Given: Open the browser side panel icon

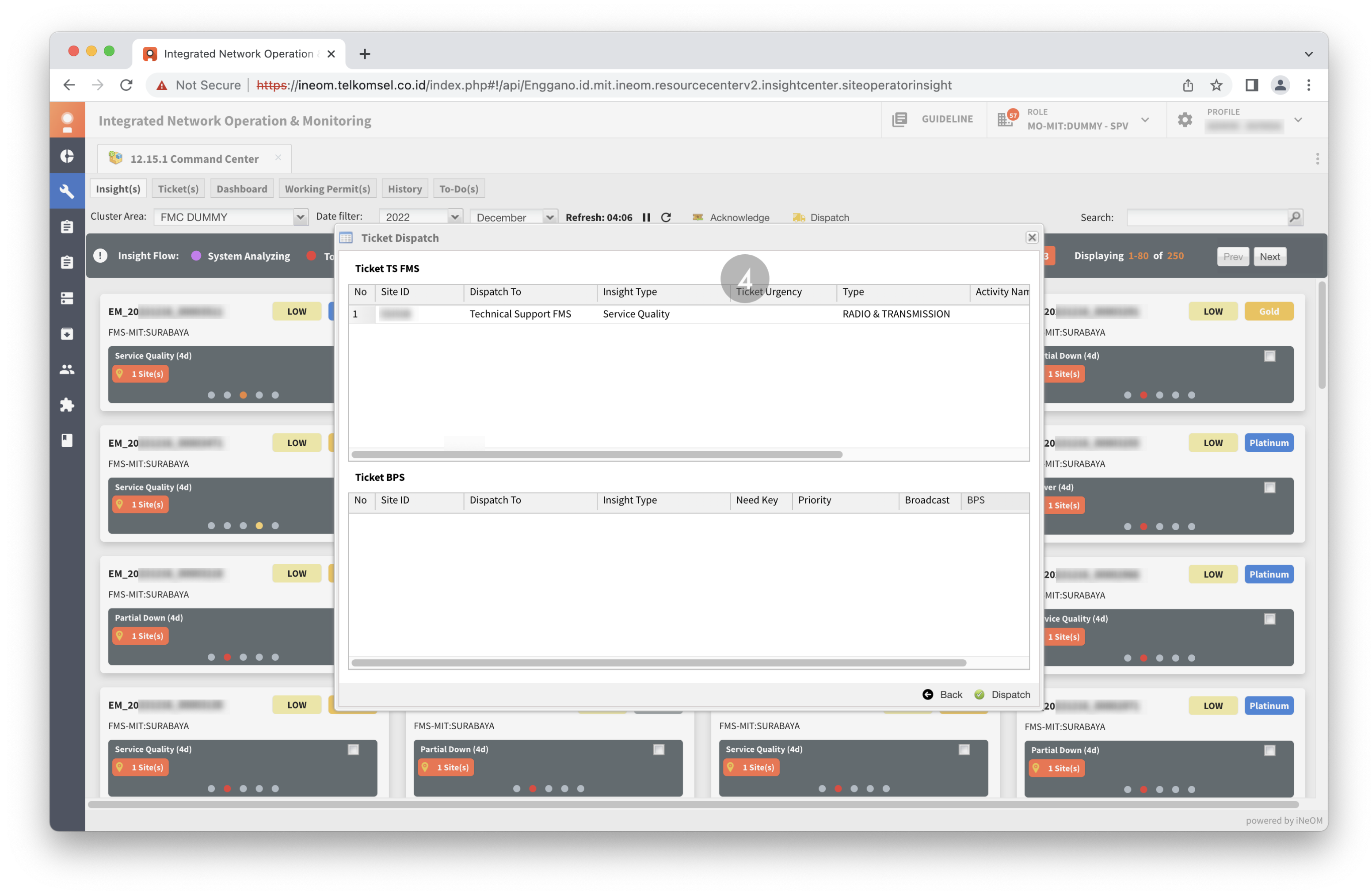Looking at the screenshot, I should coord(1251,85).
